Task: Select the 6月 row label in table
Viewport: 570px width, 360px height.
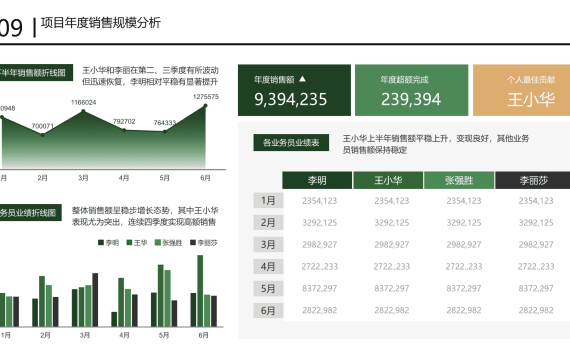Action: tap(268, 311)
